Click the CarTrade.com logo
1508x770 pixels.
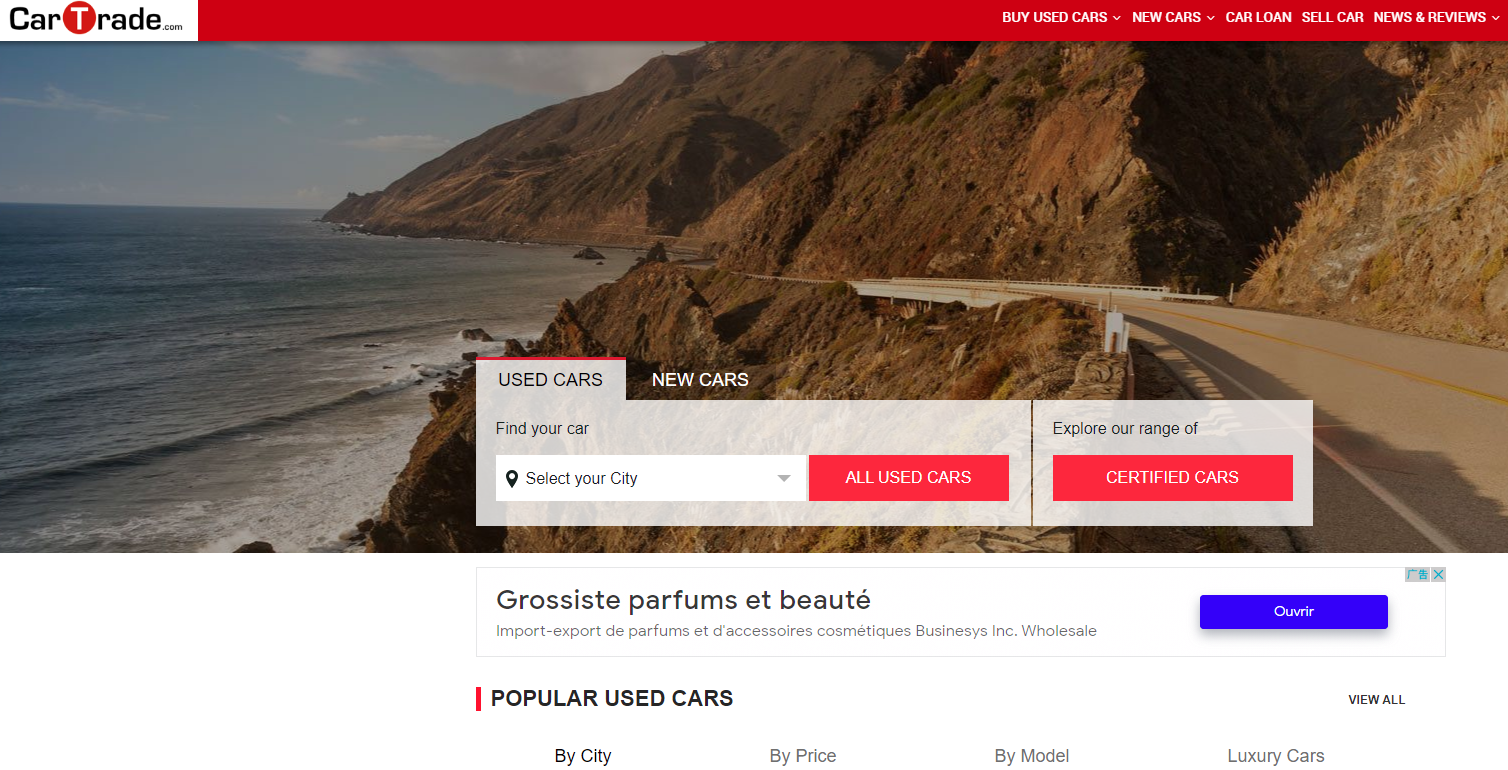click(97, 19)
